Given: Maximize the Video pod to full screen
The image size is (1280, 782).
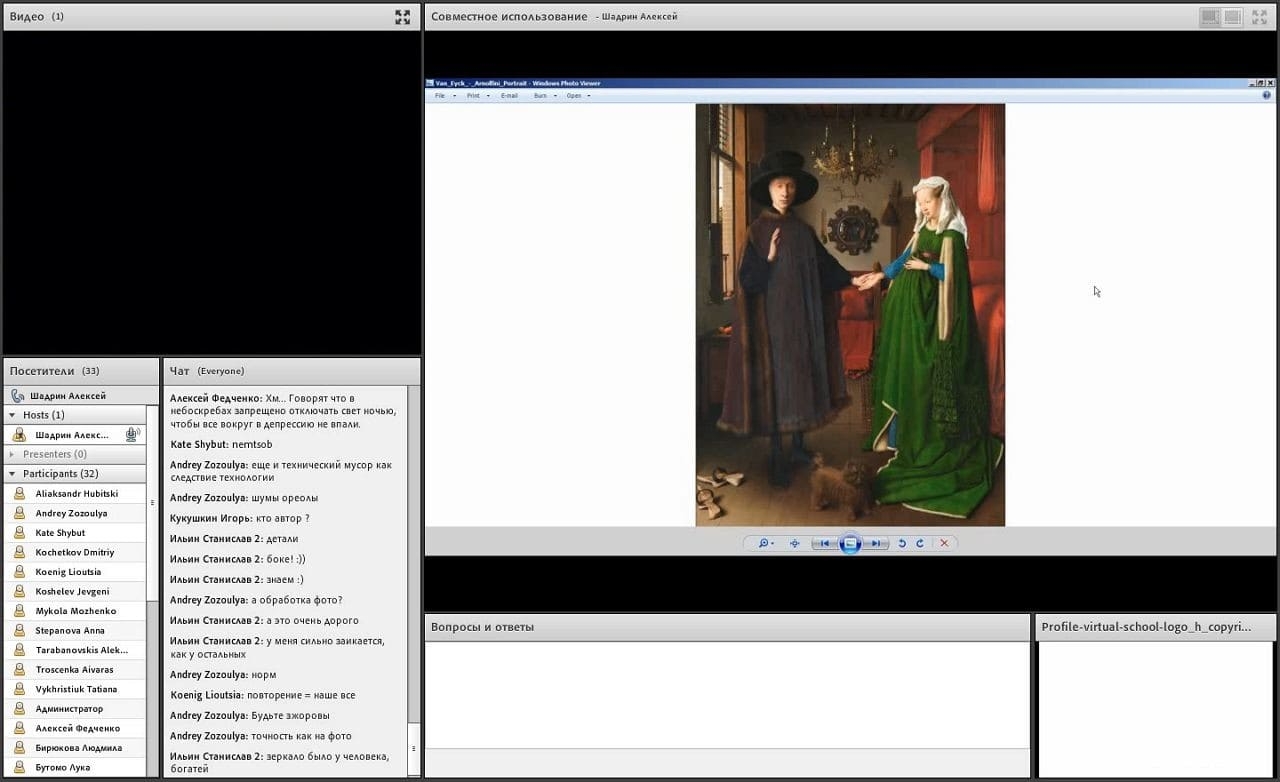Looking at the screenshot, I should [x=402, y=17].
